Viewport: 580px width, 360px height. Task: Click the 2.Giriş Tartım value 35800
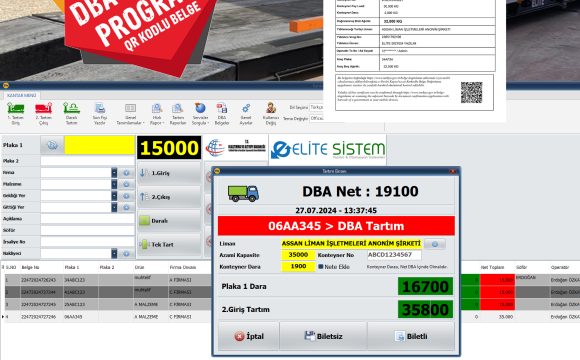[425, 309]
